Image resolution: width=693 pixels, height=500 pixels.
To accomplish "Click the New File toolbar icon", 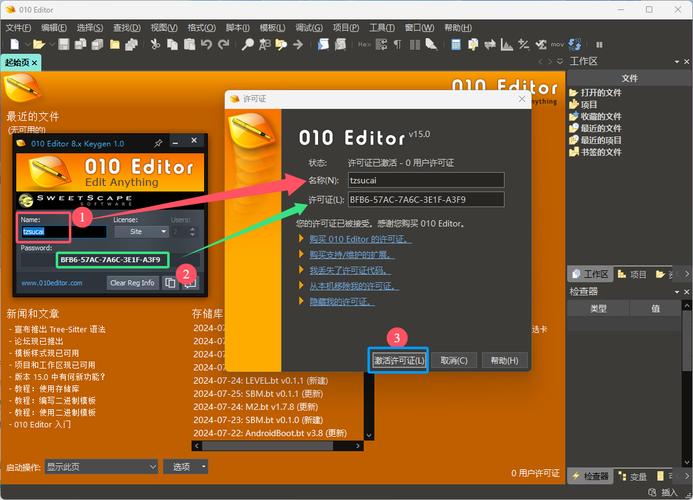I will [x=15, y=44].
